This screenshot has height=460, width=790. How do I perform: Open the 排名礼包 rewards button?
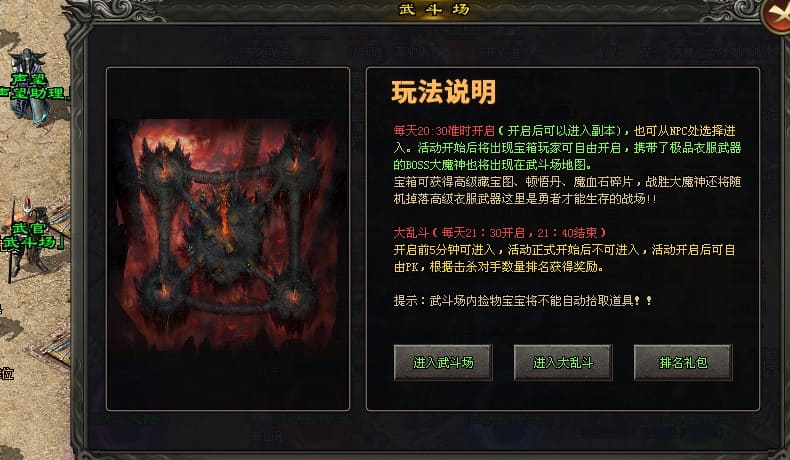(683, 362)
